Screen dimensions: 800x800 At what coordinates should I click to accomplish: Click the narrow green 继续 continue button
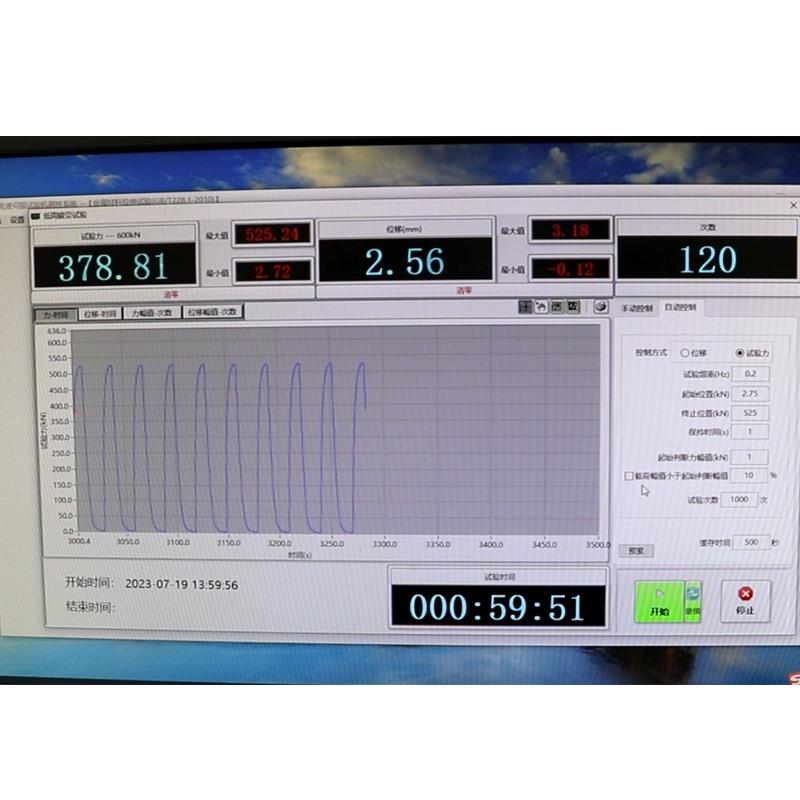[693, 602]
